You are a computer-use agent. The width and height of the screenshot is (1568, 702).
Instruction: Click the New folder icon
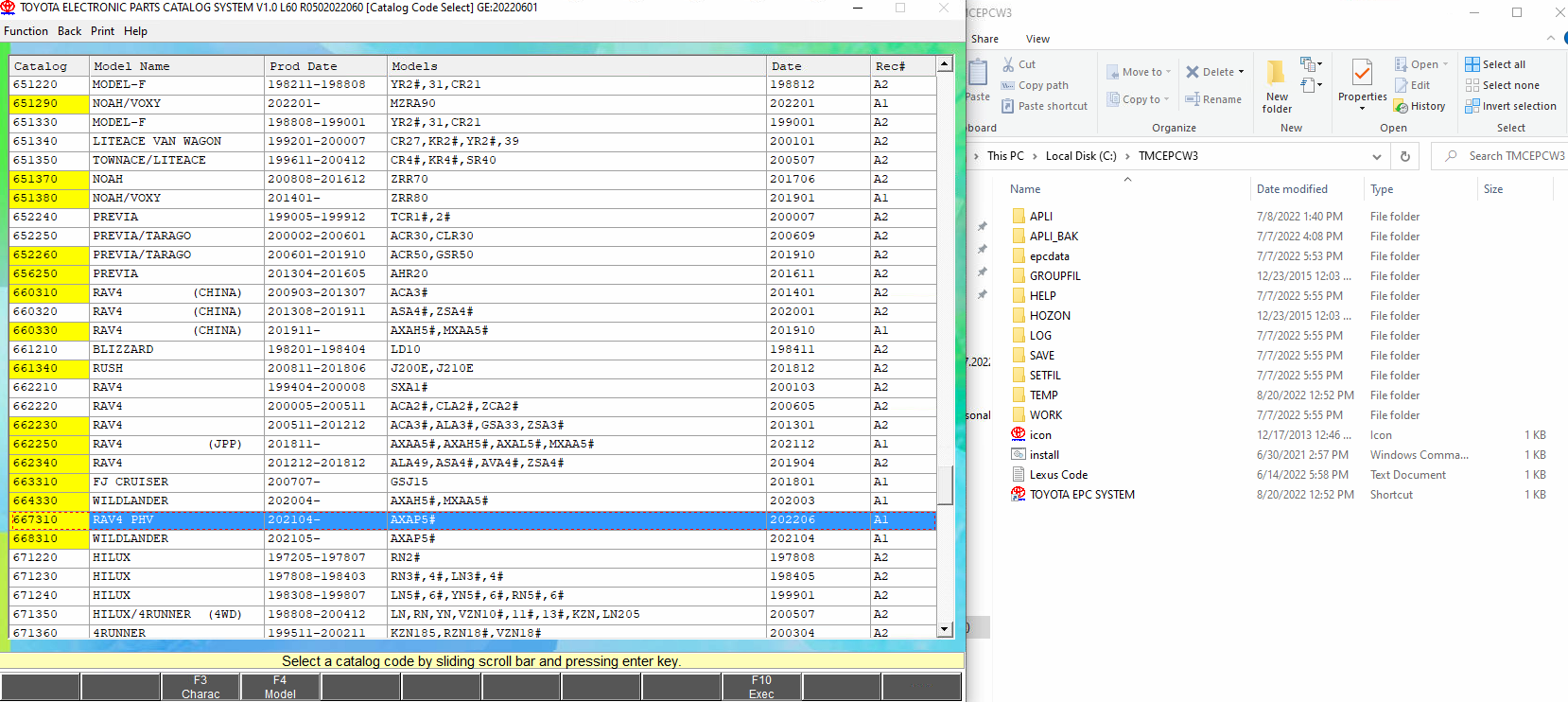click(1277, 74)
